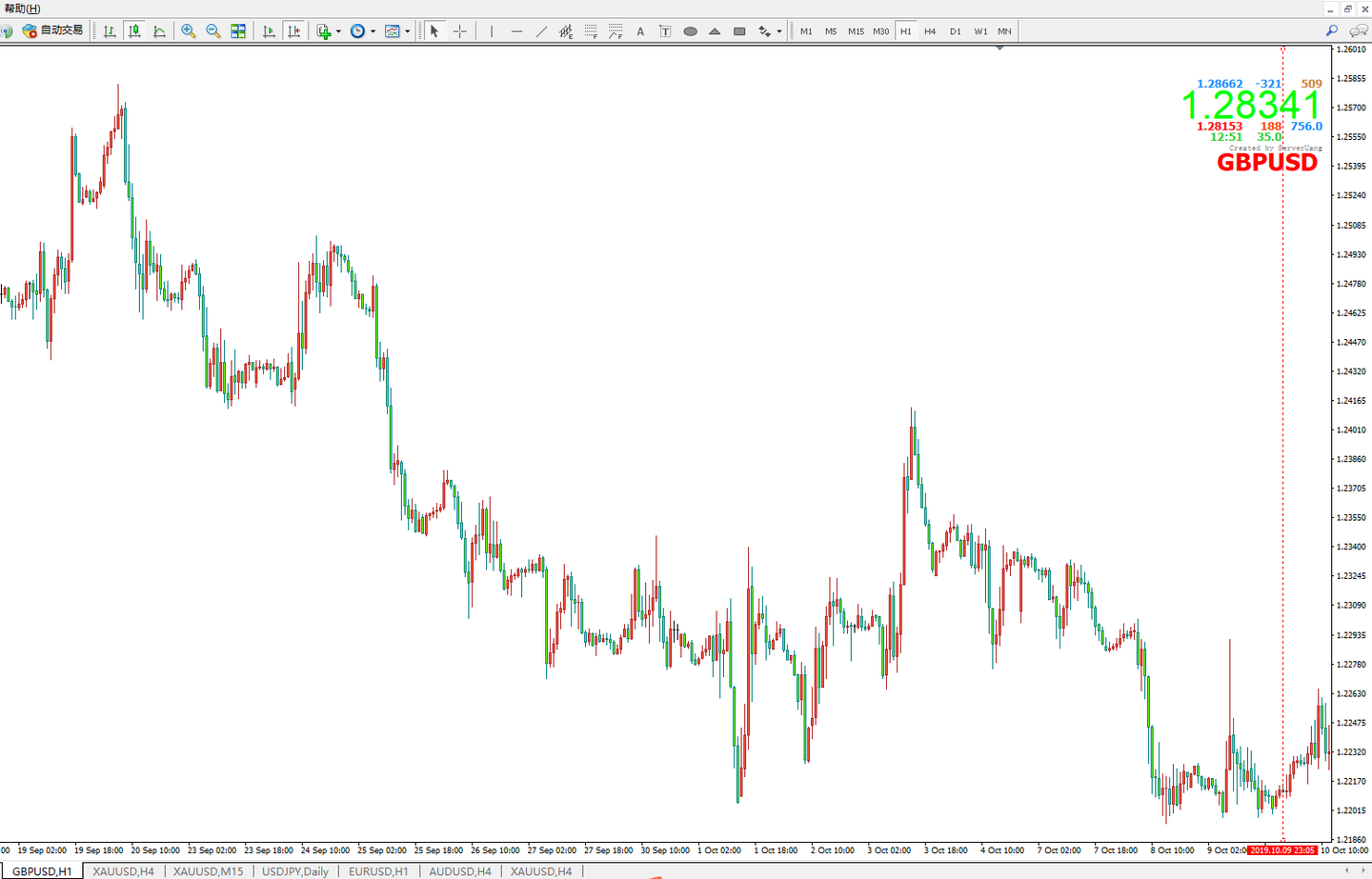Click the 19 Sep 02:00 time label
Viewport: 1372px width, 879px height.
pos(42,850)
